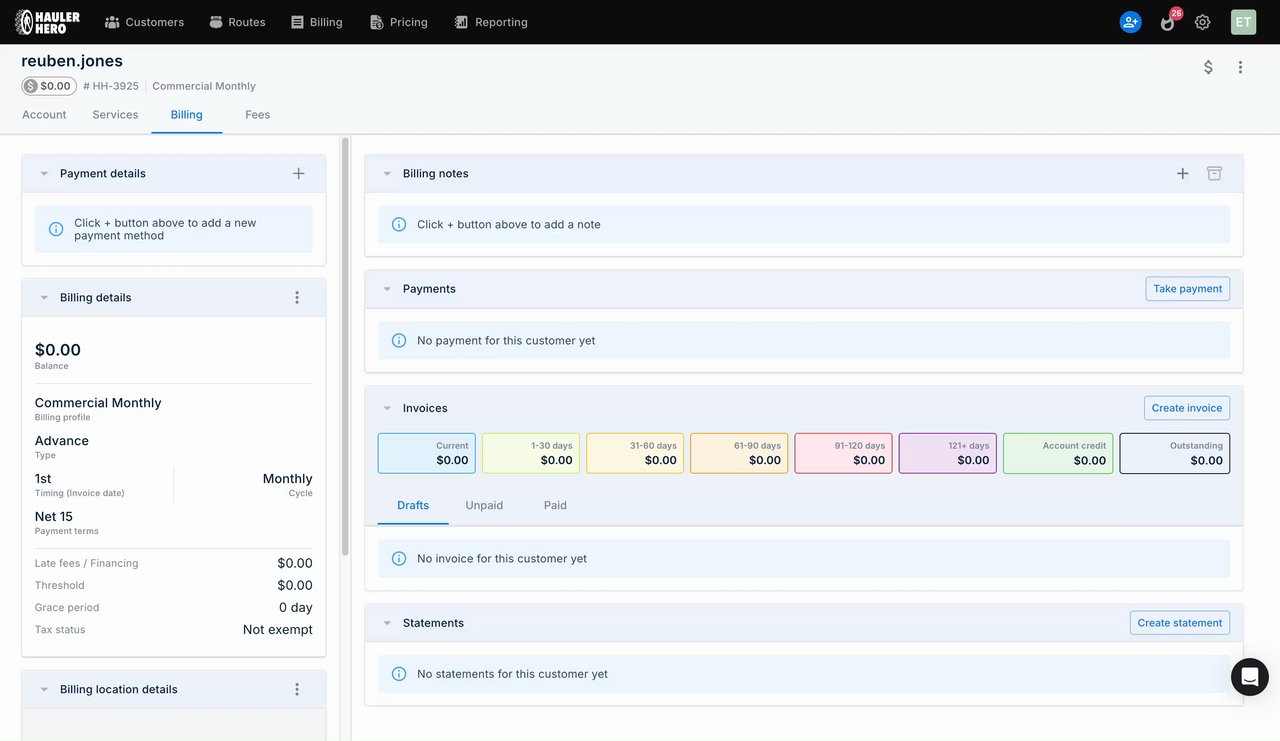Collapse the Statements section

pos(387,623)
